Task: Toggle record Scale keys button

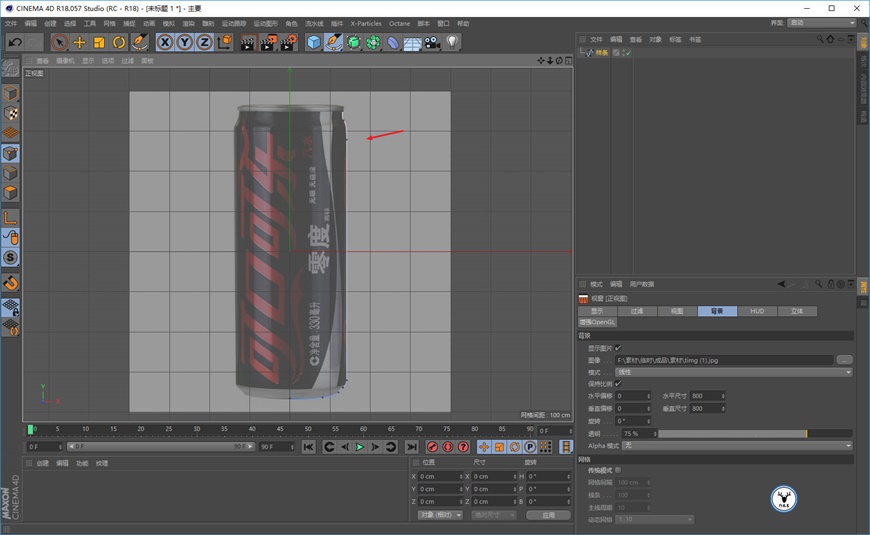Action: [x=499, y=447]
